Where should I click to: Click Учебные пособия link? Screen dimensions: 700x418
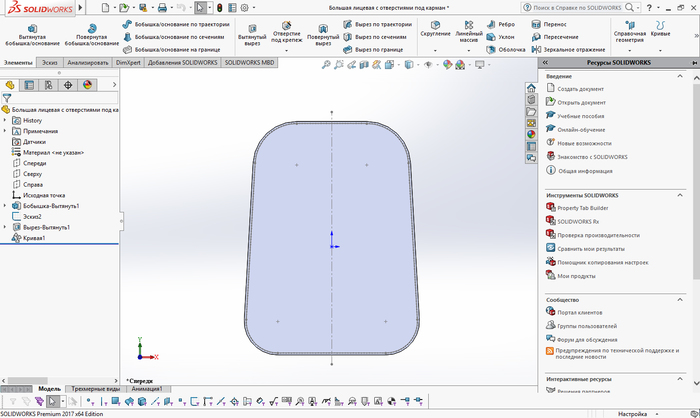pos(580,116)
